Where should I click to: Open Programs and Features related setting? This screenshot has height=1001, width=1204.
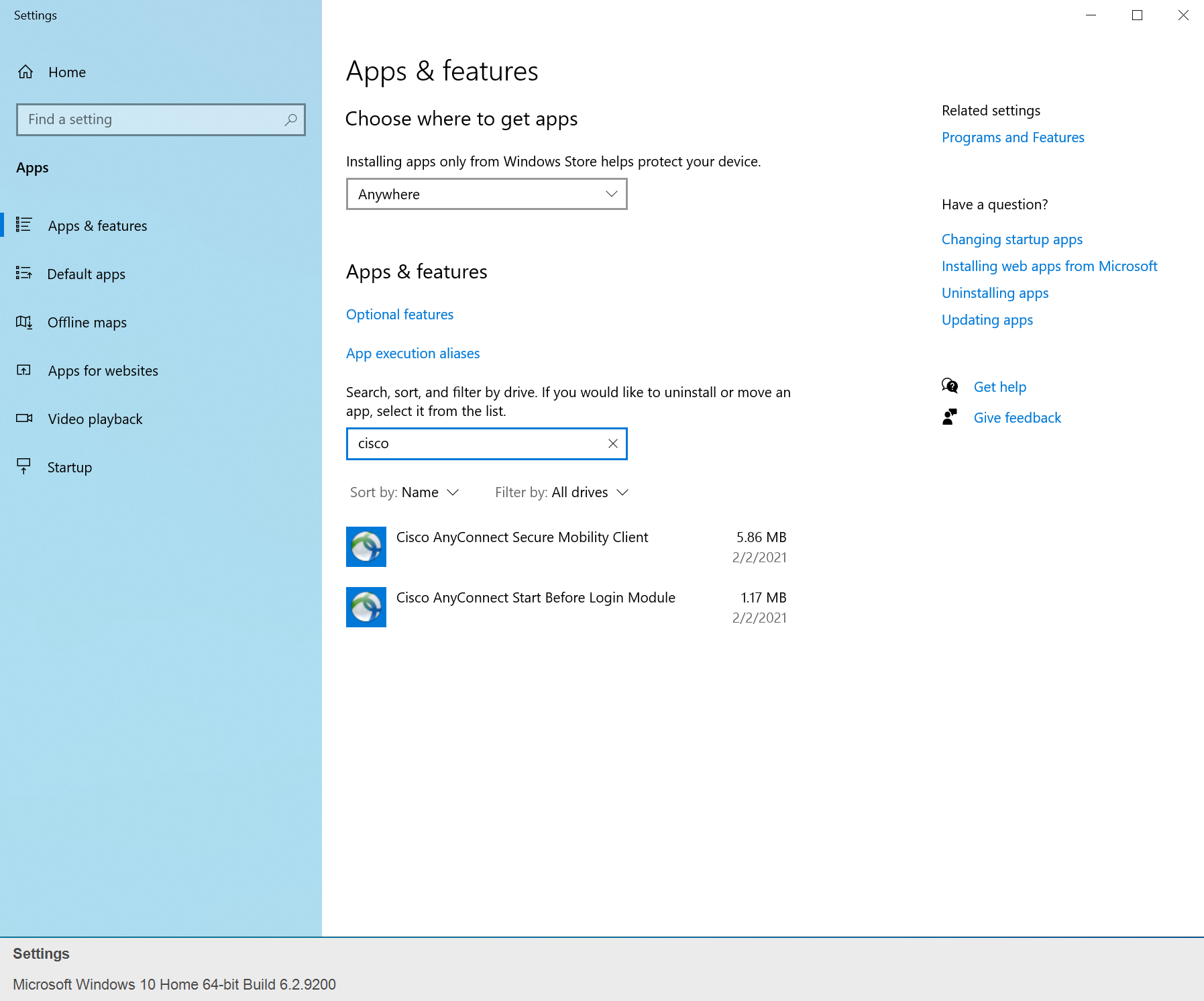point(1013,138)
